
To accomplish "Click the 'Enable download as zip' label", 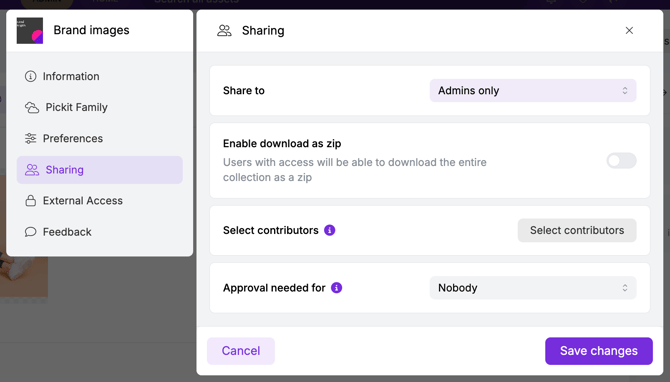I will tap(282, 144).
